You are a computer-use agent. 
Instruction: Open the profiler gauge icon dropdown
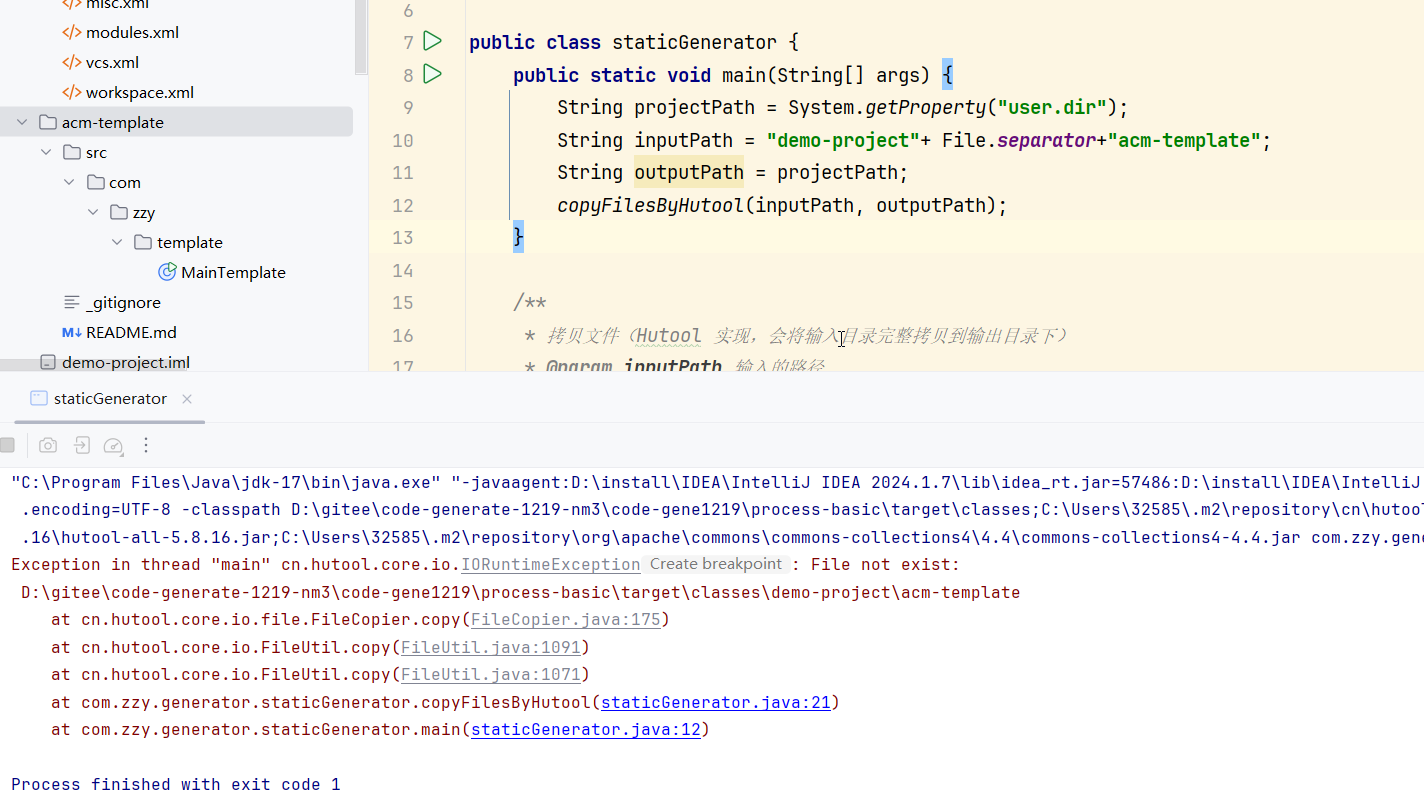tap(114, 445)
